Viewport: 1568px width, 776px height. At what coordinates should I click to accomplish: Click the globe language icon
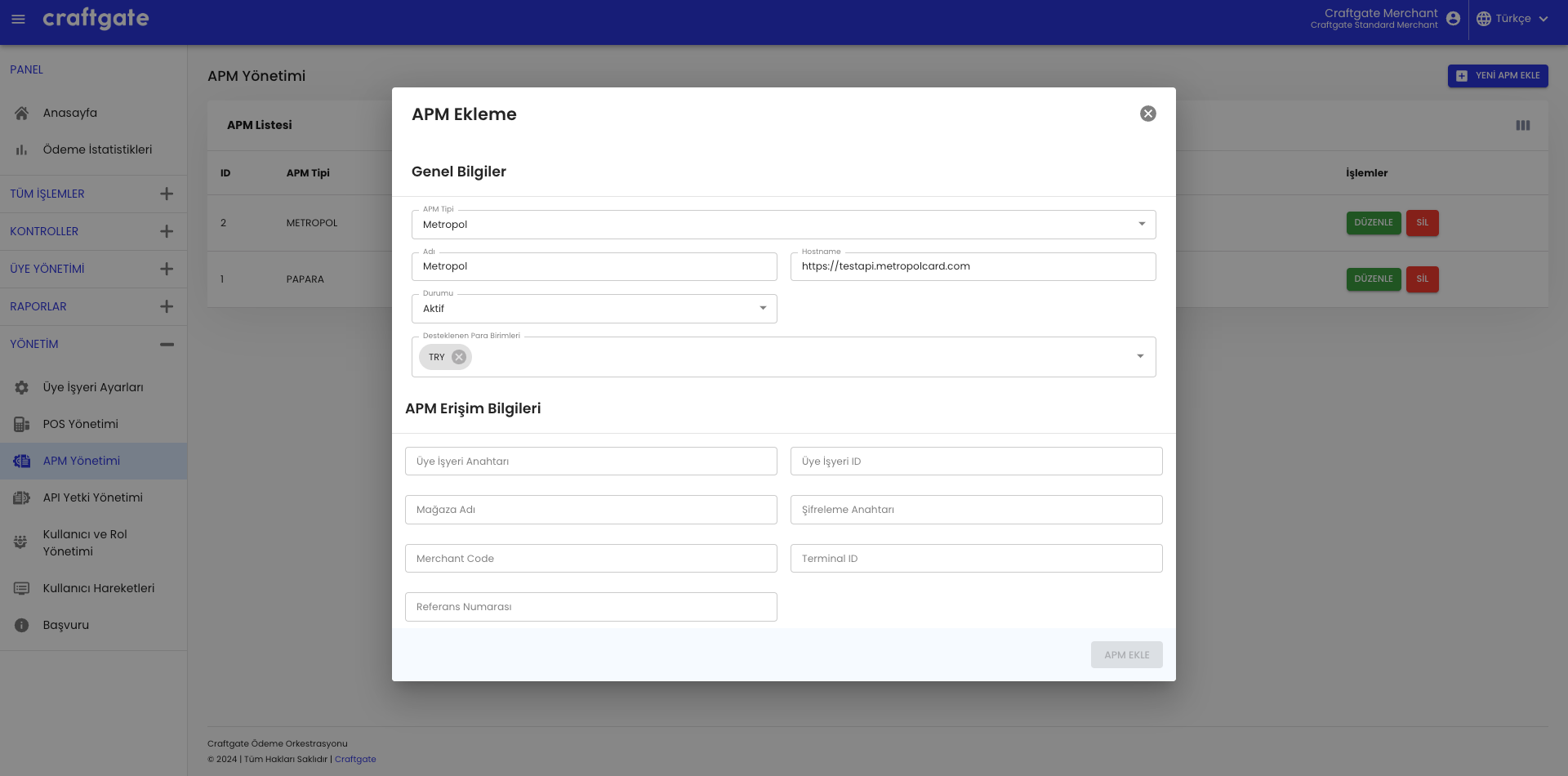tap(1484, 19)
